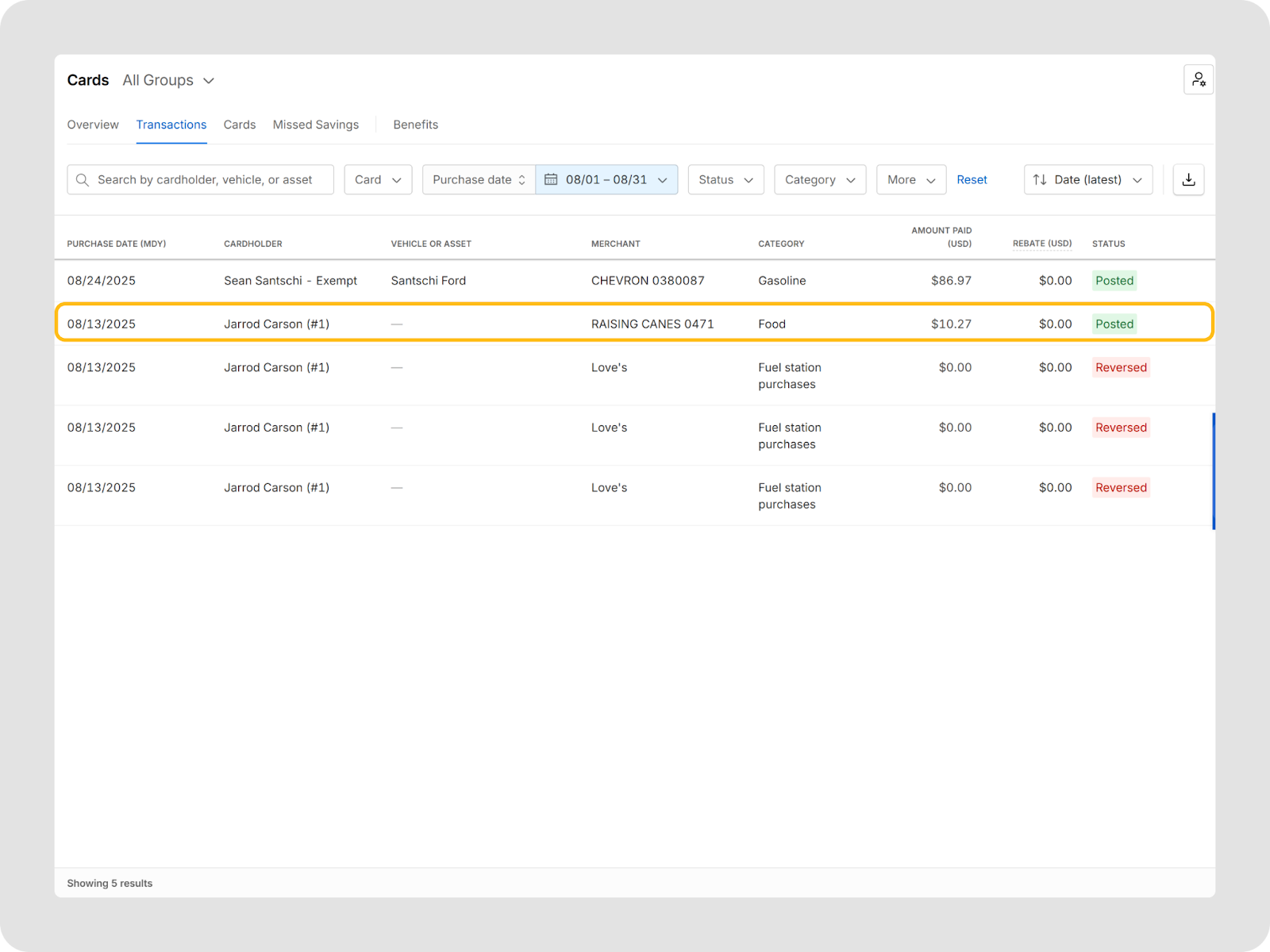Click in the cardholder search field

[206, 180]
